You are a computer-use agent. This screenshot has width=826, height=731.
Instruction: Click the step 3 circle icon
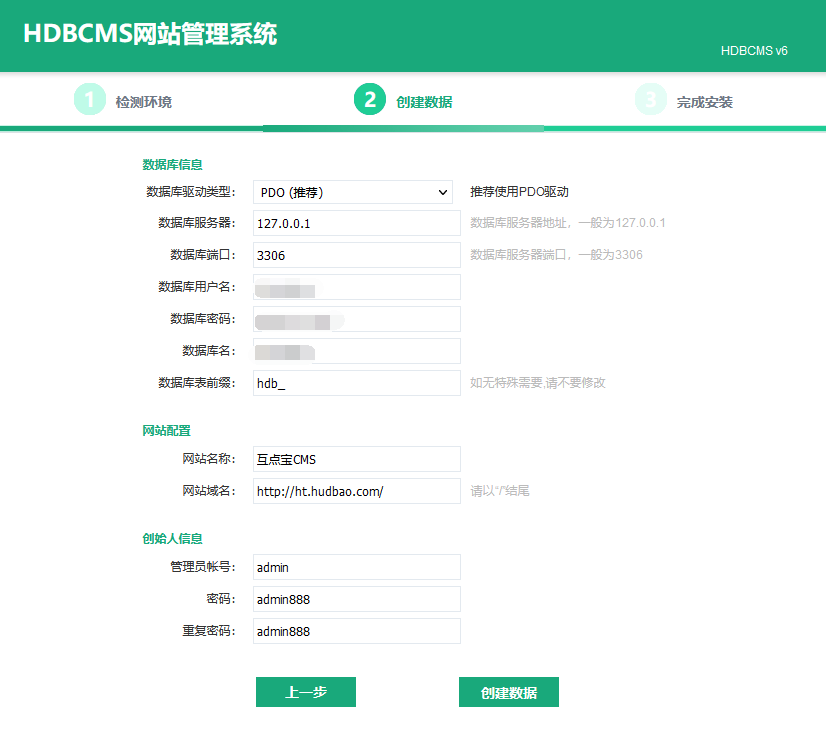coord(651,100)
